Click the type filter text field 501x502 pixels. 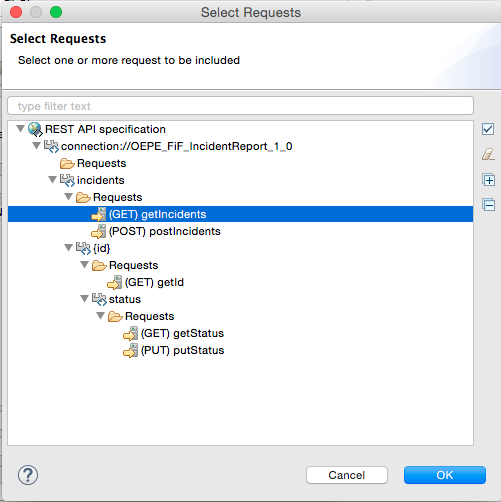pyautogui.click(x=240, y=106)
